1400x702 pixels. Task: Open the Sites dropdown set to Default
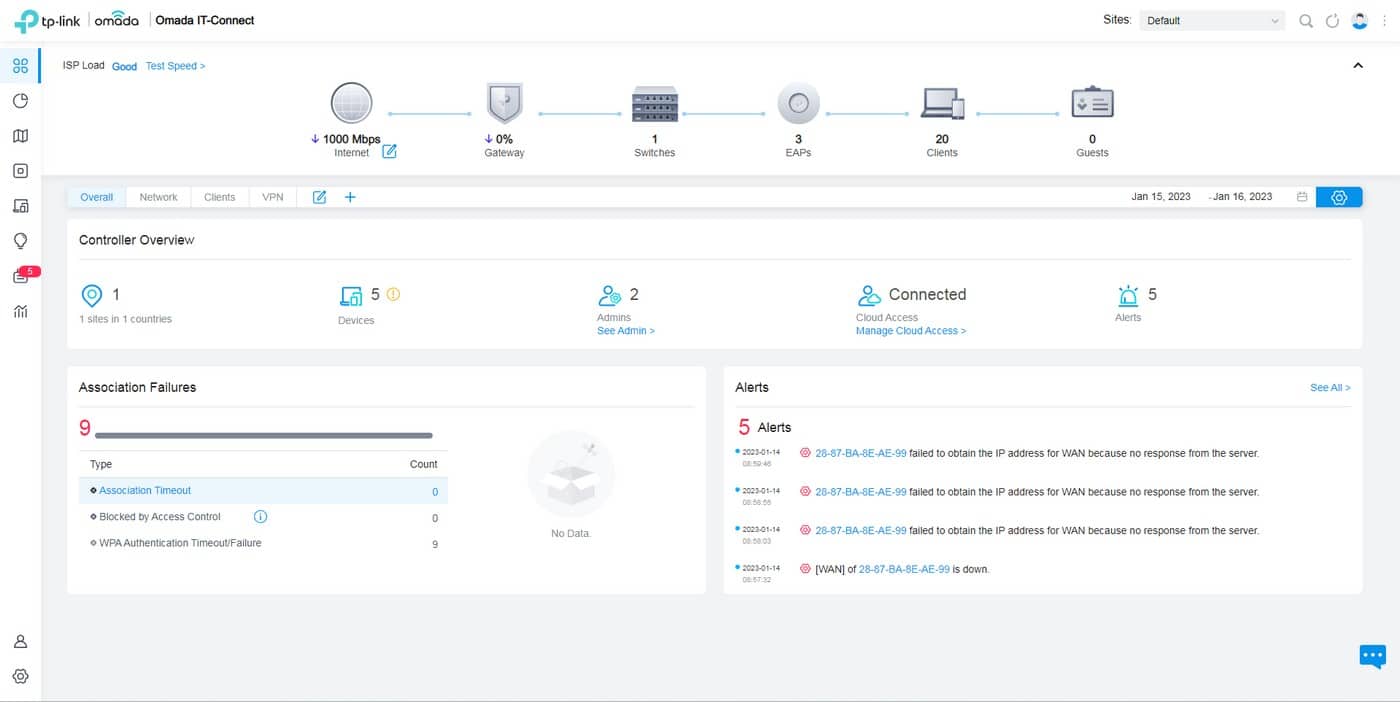coord(1212,21)
